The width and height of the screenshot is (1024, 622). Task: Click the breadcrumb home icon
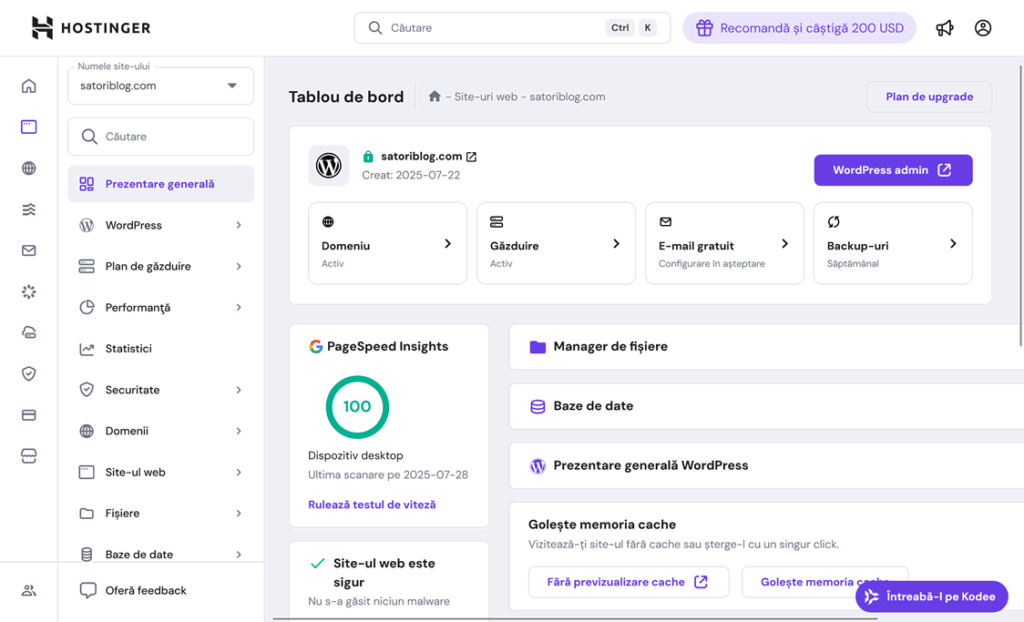coord(434,97)
